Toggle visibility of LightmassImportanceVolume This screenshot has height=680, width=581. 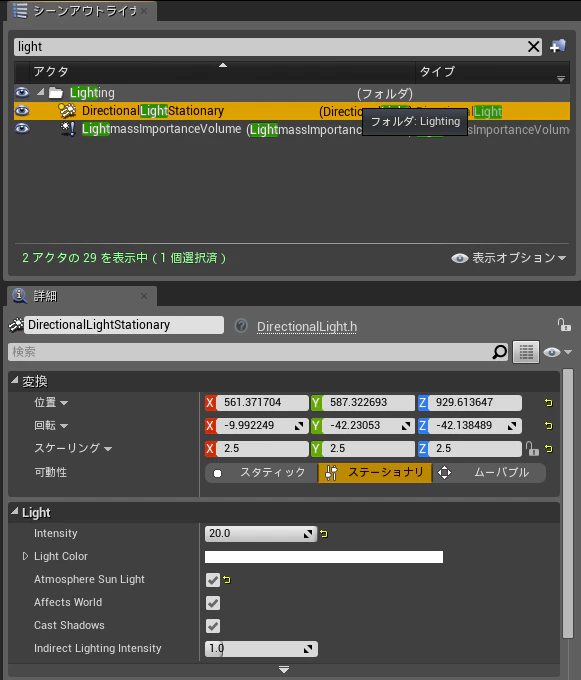(x=22, y=129)
